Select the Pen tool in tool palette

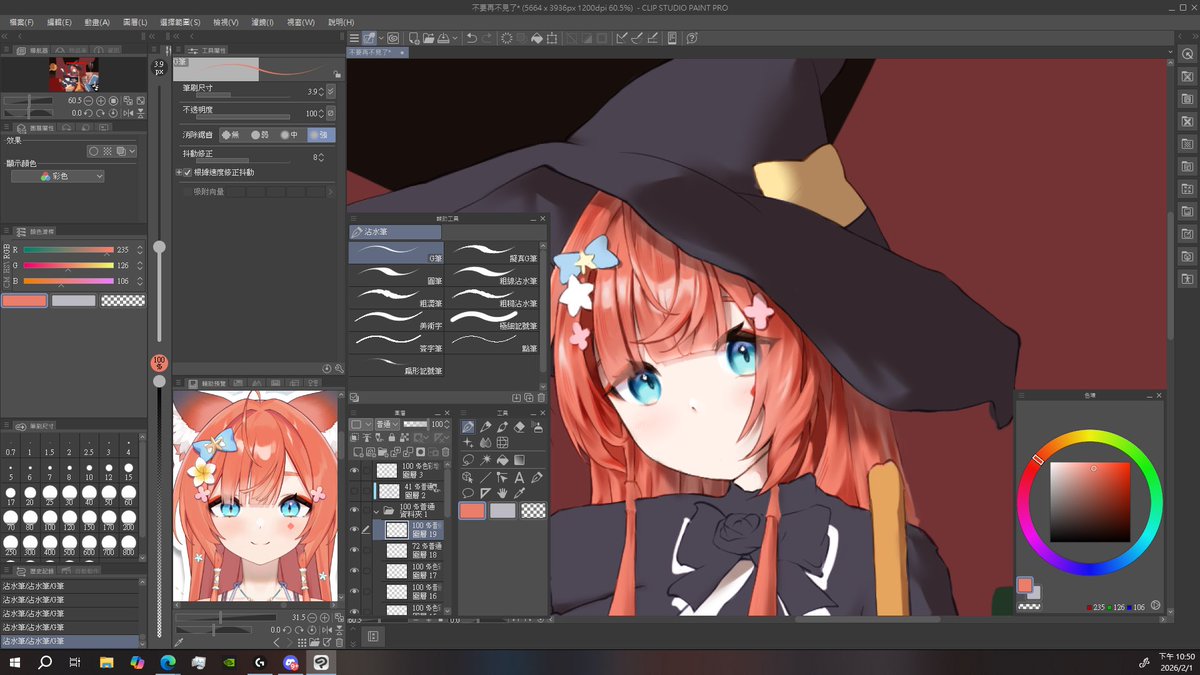468,427
